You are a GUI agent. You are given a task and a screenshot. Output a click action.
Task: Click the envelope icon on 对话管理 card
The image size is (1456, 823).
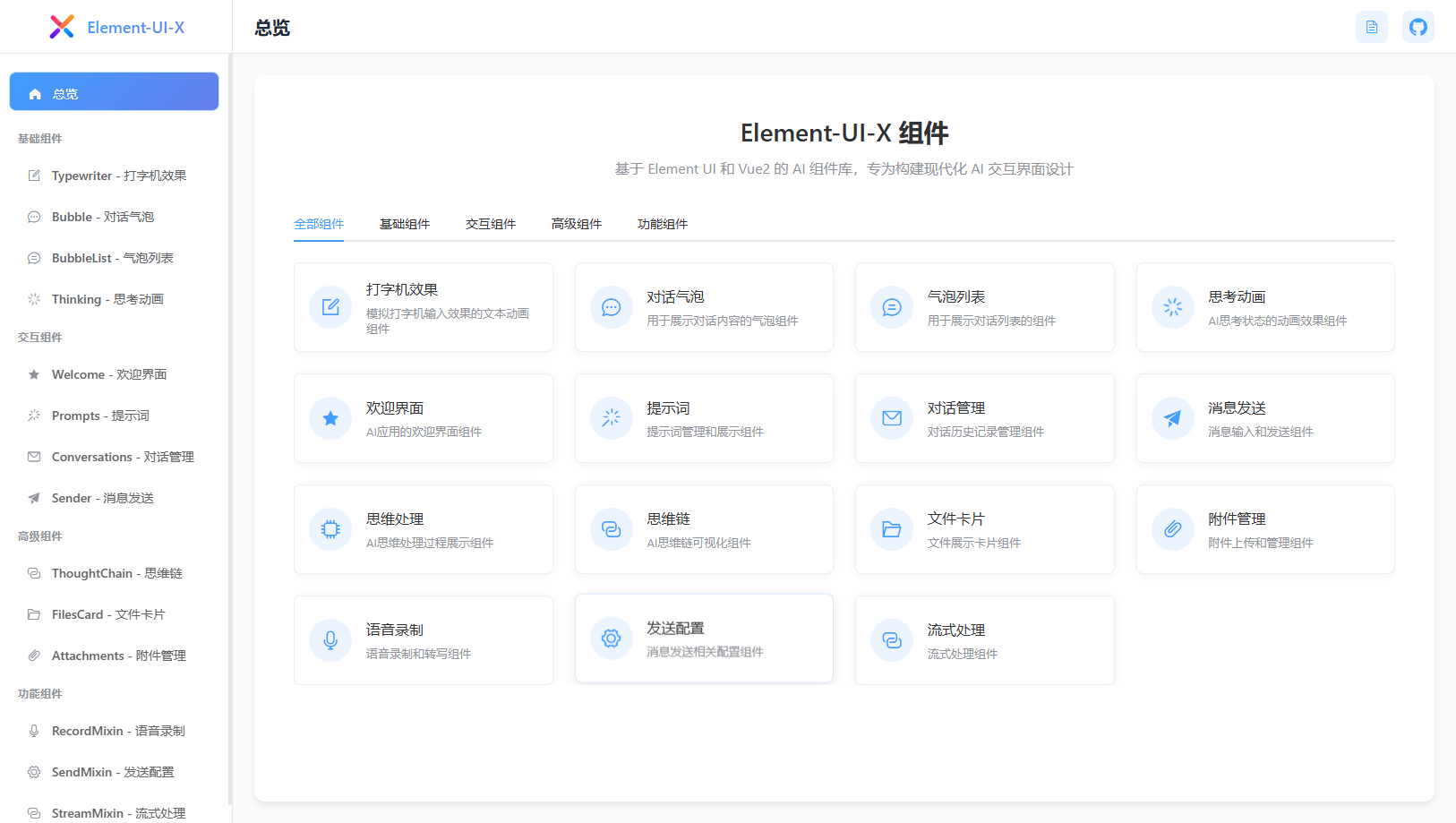pos(892,418)
